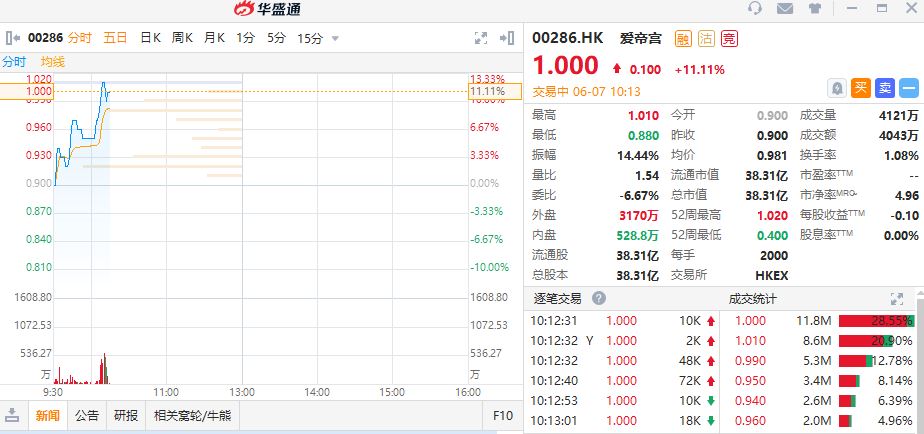Screen dimensions: 924x434
Task: Expand the trade statistics panel icon
Action: coord(897,299)
